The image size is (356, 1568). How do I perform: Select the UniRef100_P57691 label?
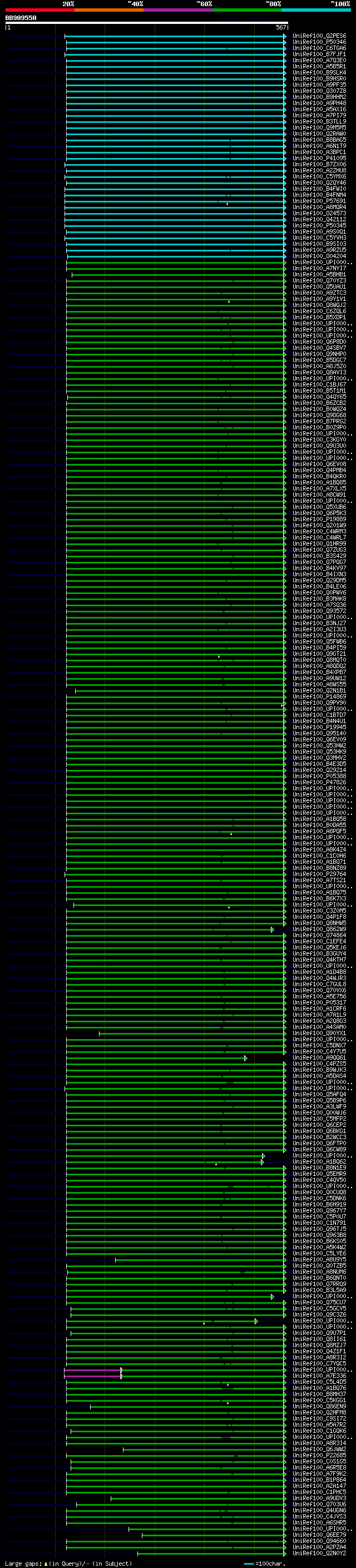pyautogui.click(x=319, y=201)
